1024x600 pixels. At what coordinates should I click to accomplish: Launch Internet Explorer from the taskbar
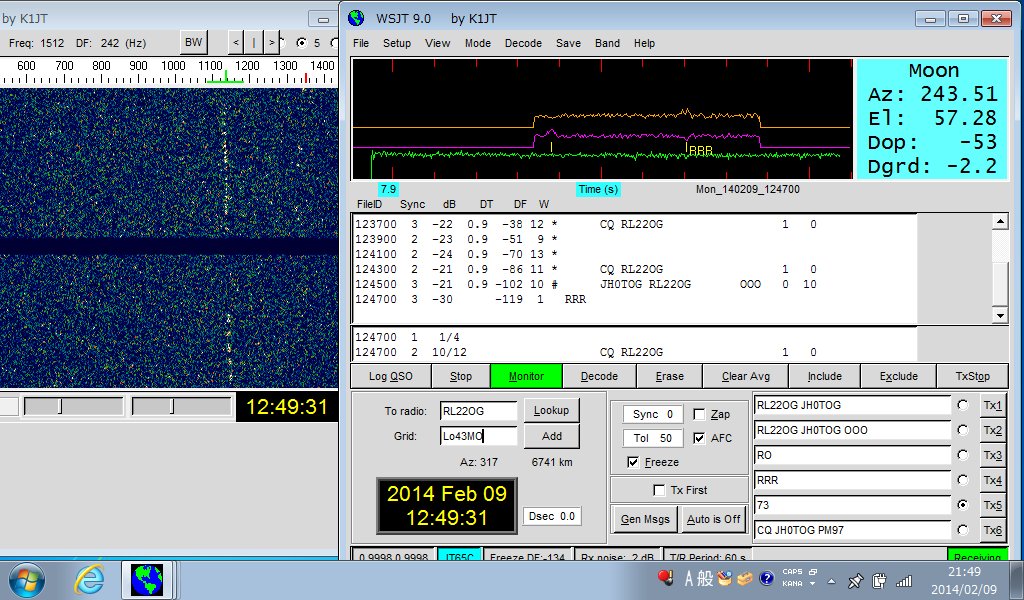click(89, 580)
